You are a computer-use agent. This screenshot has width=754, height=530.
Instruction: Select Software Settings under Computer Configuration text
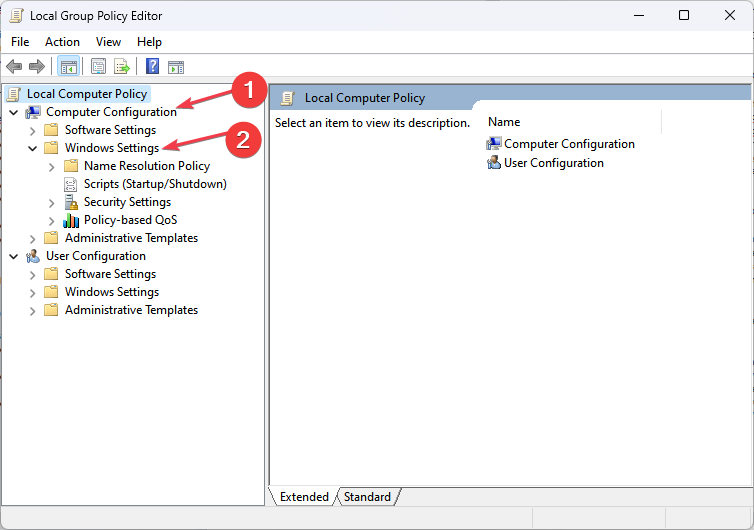click(x=111, y=130)
